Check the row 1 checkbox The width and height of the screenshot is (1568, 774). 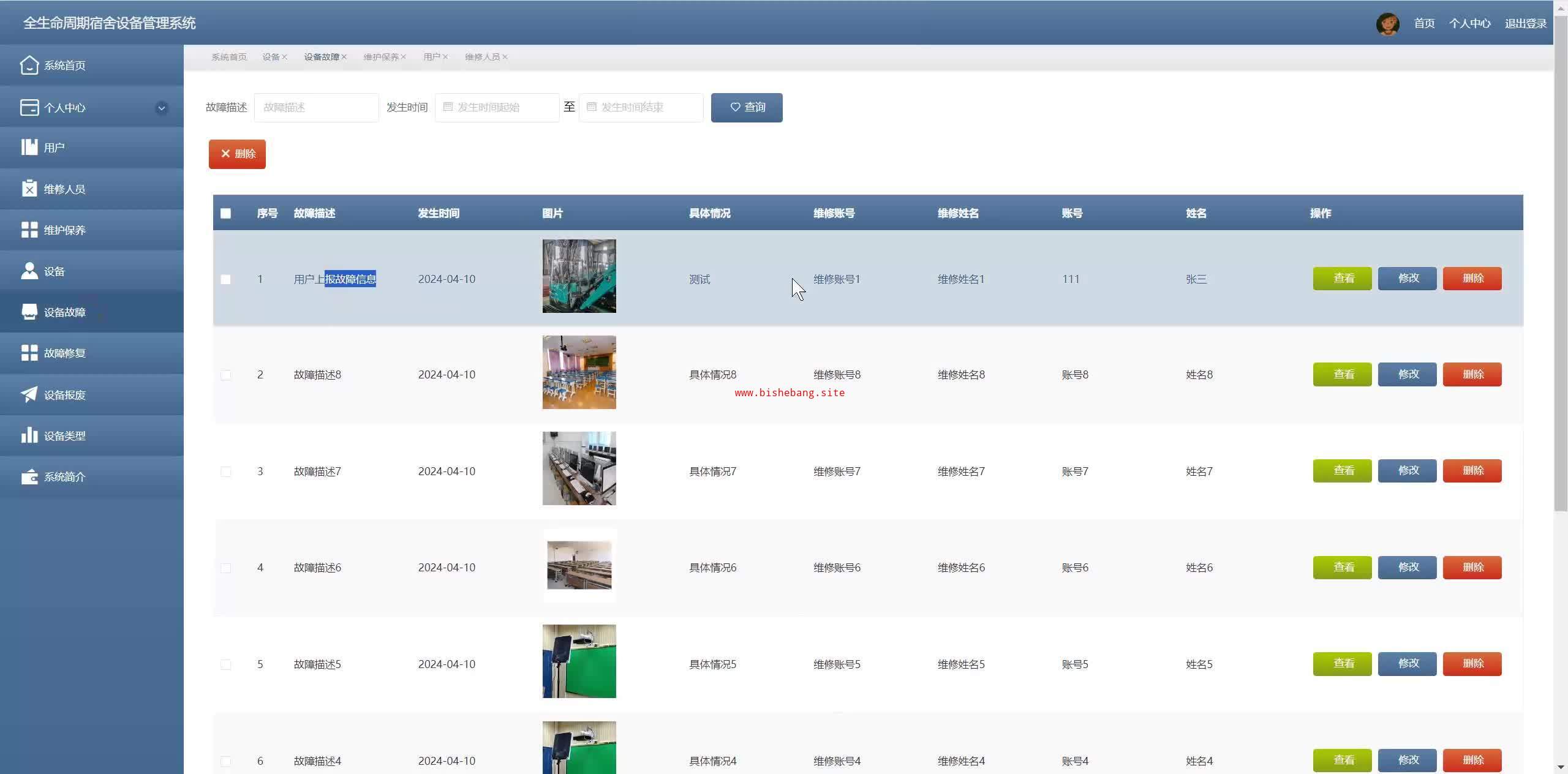226,279
